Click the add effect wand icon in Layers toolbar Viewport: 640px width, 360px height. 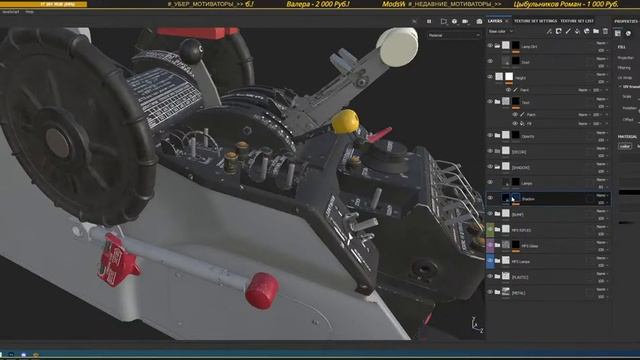pyautogui.click(x=549, y=31)
